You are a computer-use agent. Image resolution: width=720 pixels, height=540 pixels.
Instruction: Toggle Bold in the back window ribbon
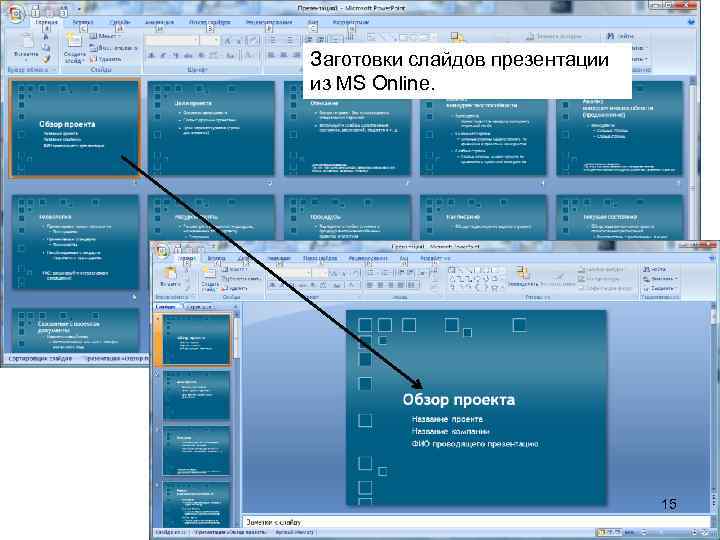point(152,56)
